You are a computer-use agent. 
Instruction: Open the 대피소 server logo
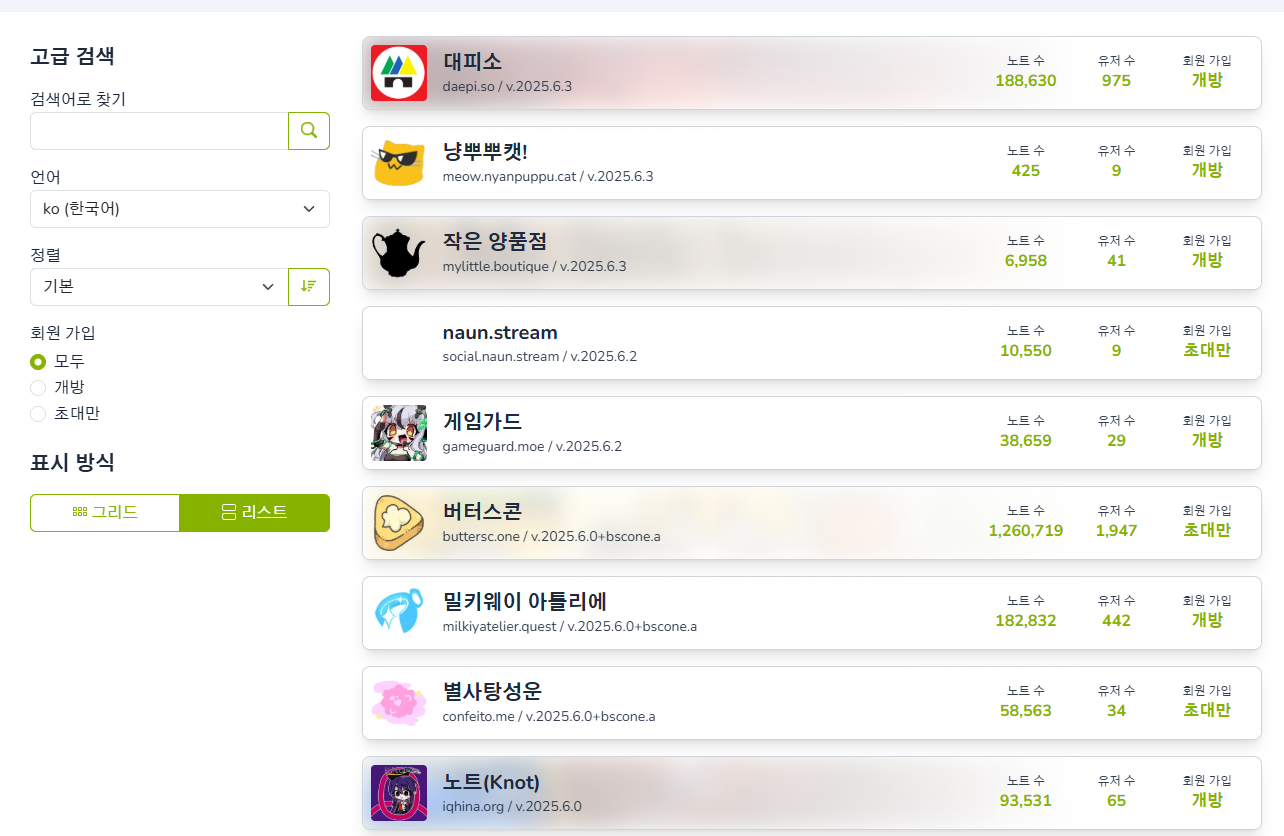[399, 73]
